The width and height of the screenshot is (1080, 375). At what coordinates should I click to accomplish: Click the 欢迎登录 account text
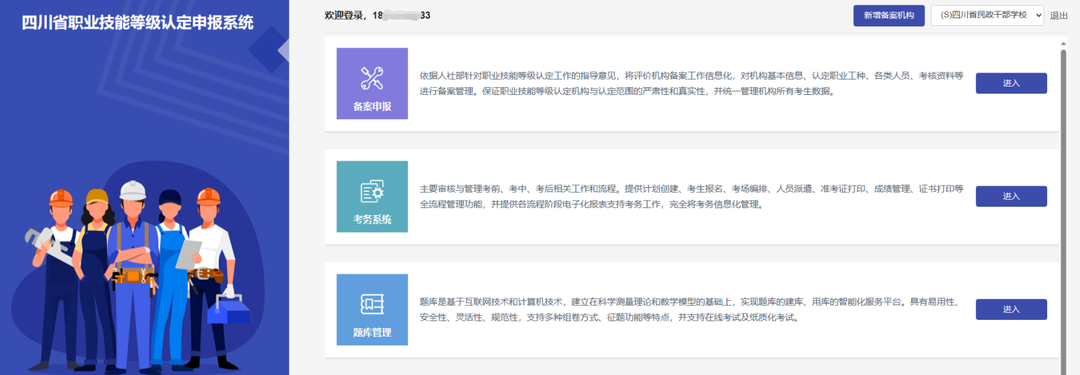point(377,15)
